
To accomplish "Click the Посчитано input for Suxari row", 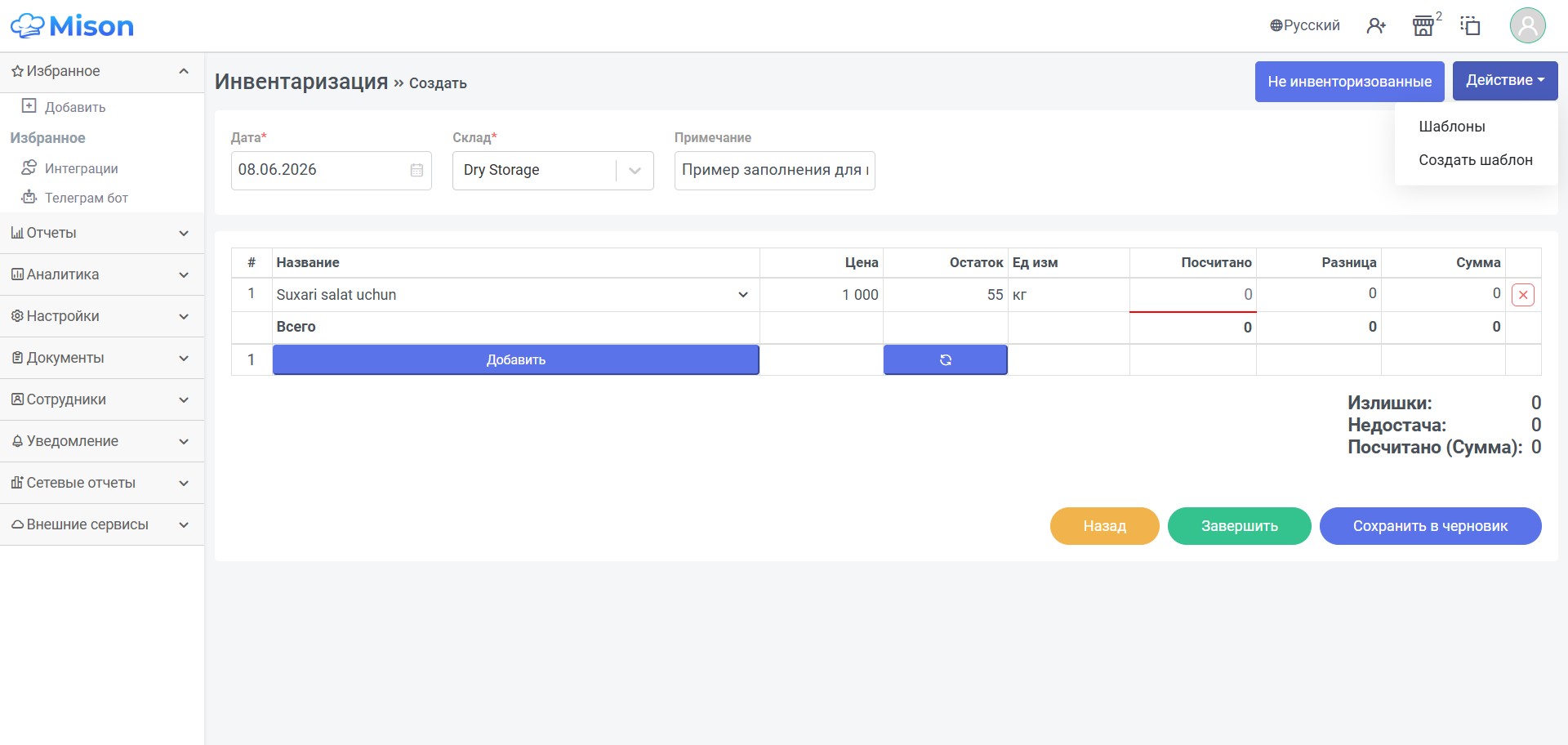I will (1193, 295).
